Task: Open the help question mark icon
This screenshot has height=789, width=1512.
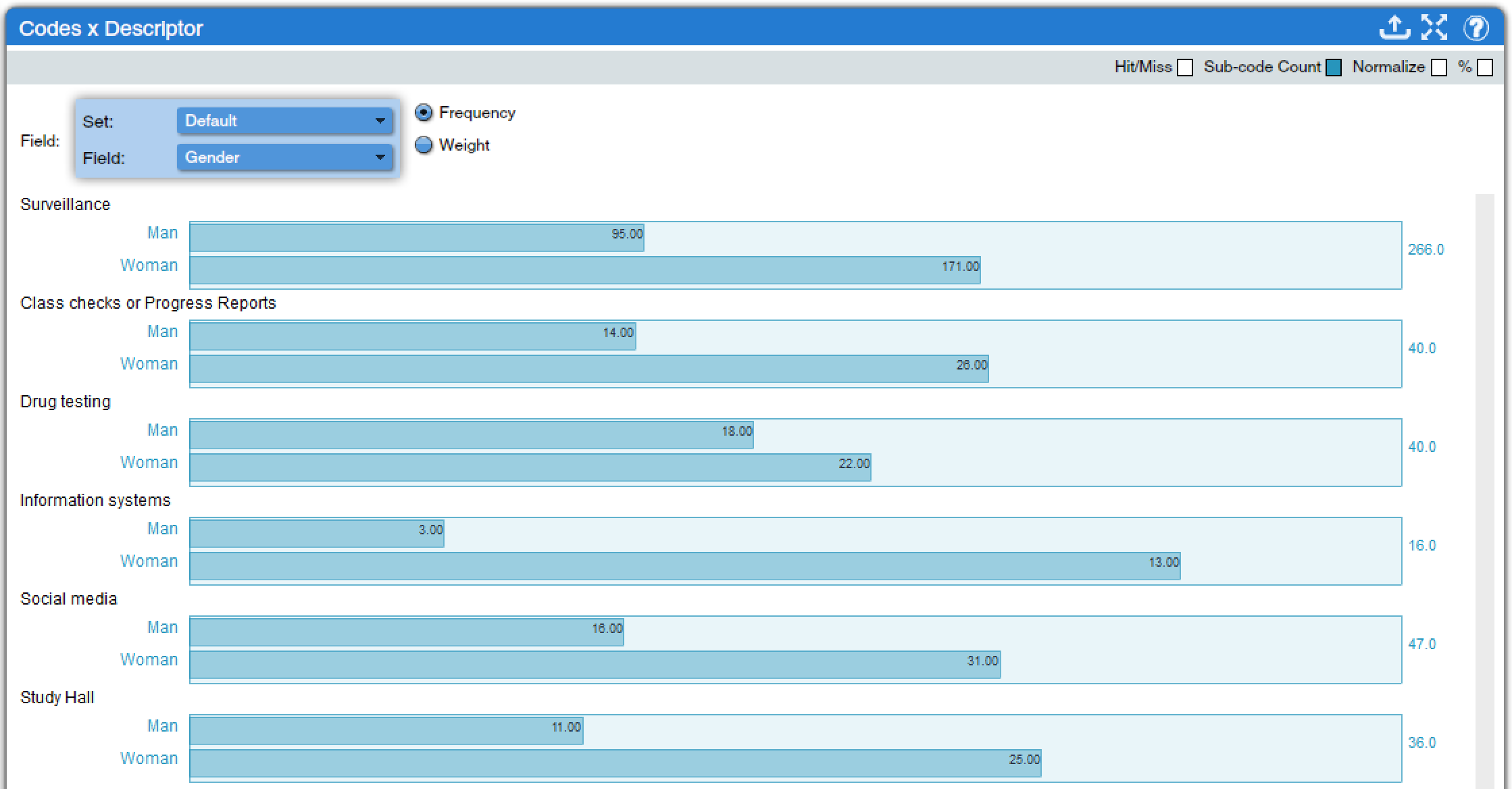Action: pos(1476,28)
